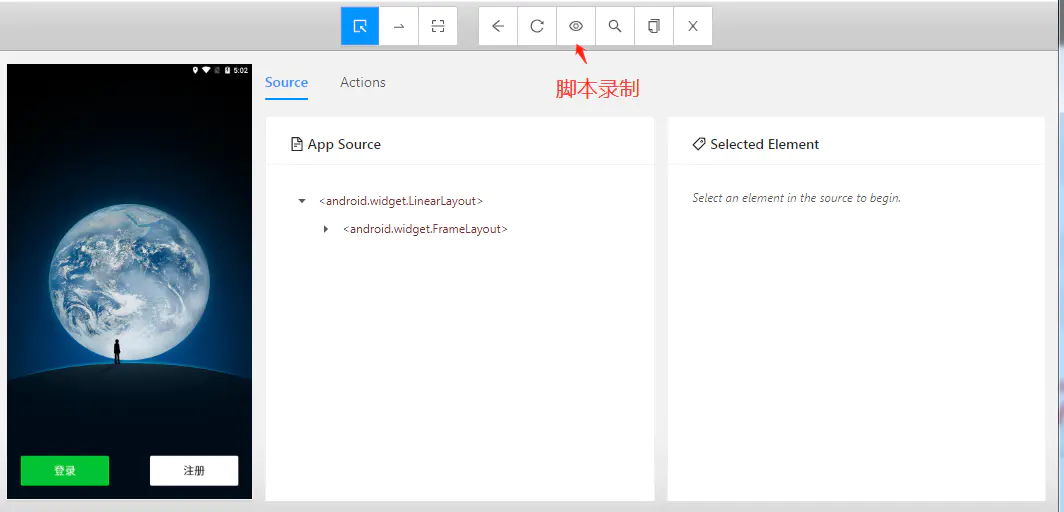Select the android.widget.FrameLayout element text
Viewport: 1064px width, 512px height.
(x=425, y=229)
